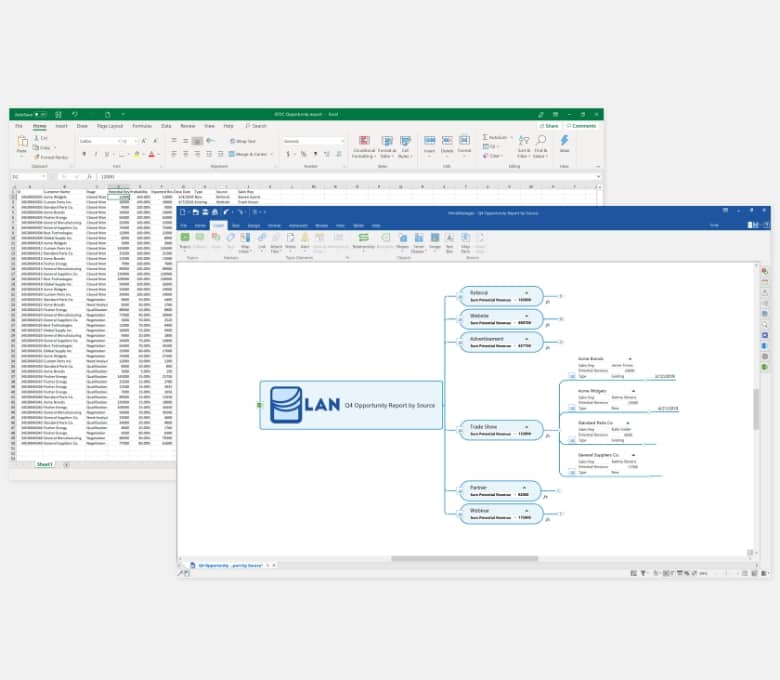Screen dimensions: 780x680
Task: Select the LAN central topic
Action: 351,405
